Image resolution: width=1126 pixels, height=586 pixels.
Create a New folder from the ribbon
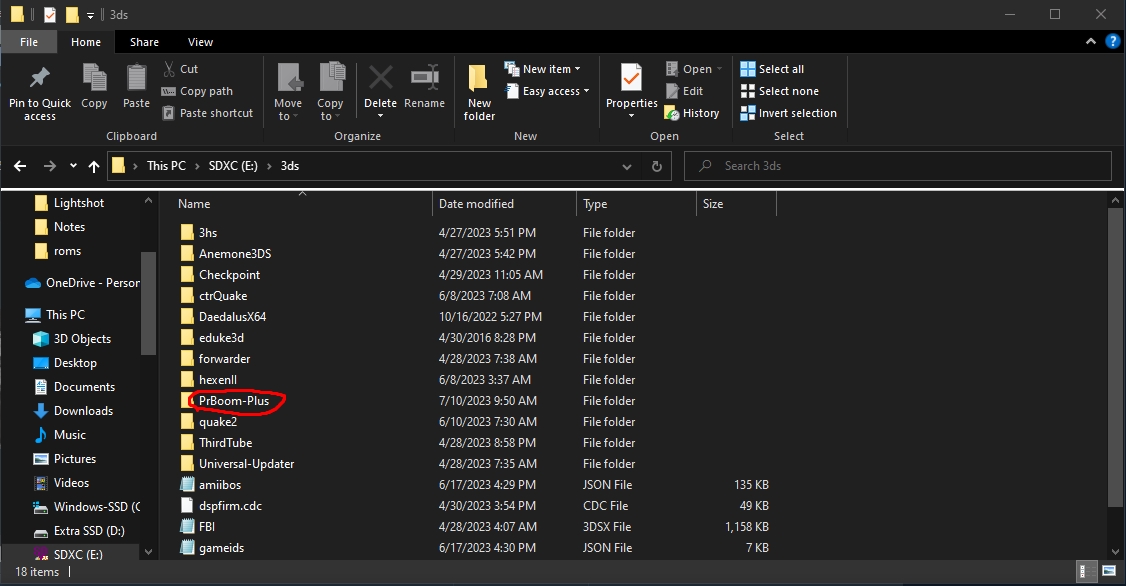479,92
